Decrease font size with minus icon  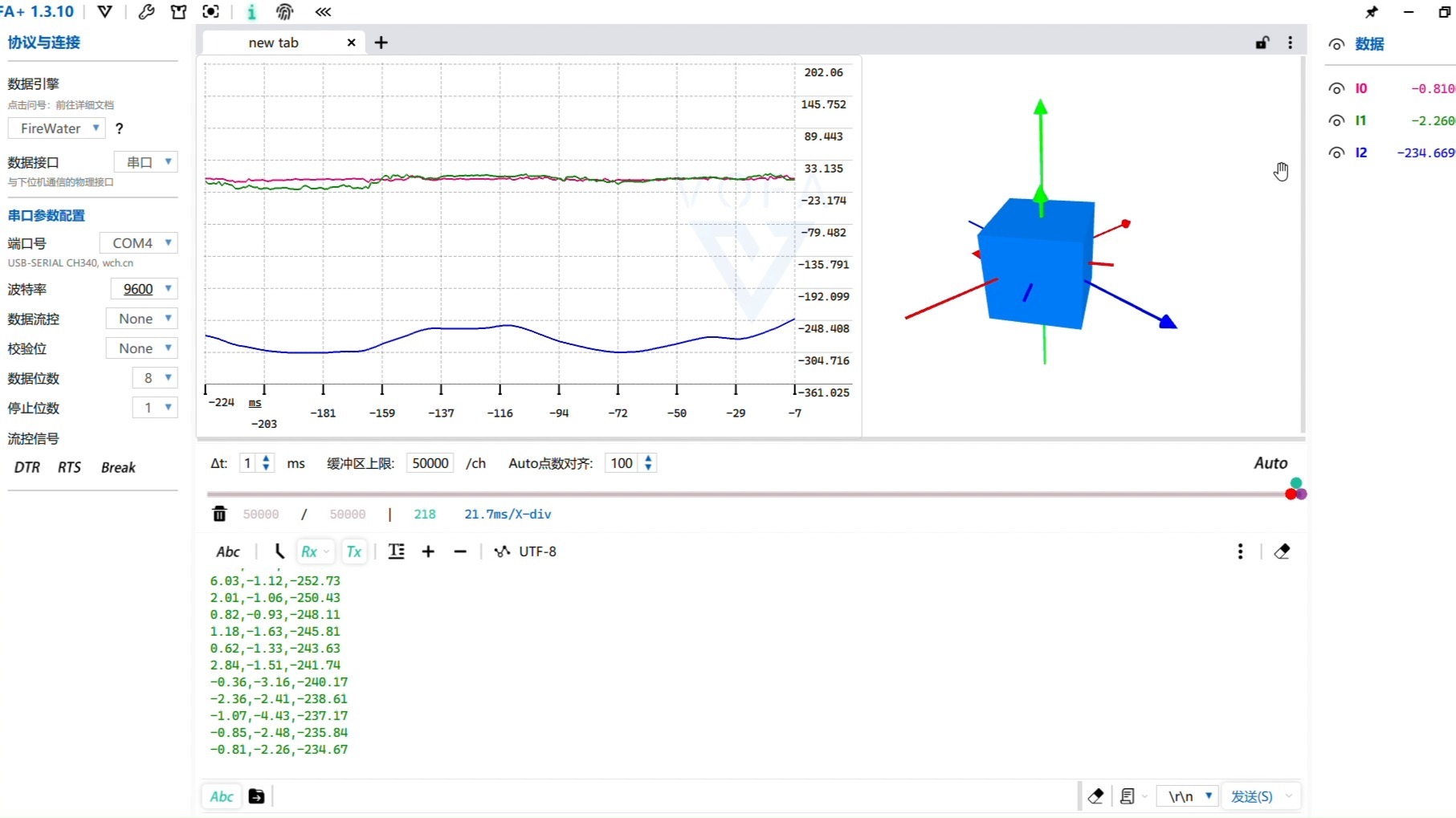pos(460,551)
